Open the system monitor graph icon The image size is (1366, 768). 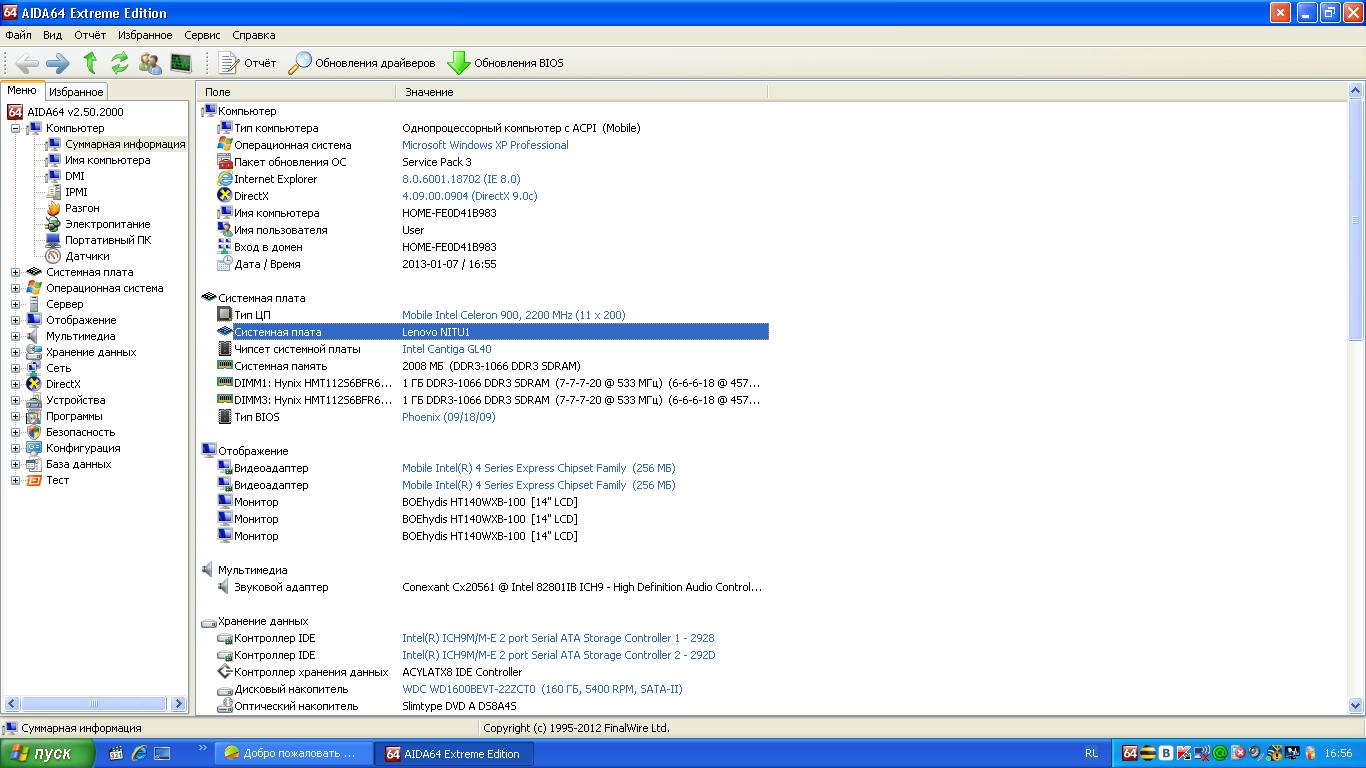181,63
